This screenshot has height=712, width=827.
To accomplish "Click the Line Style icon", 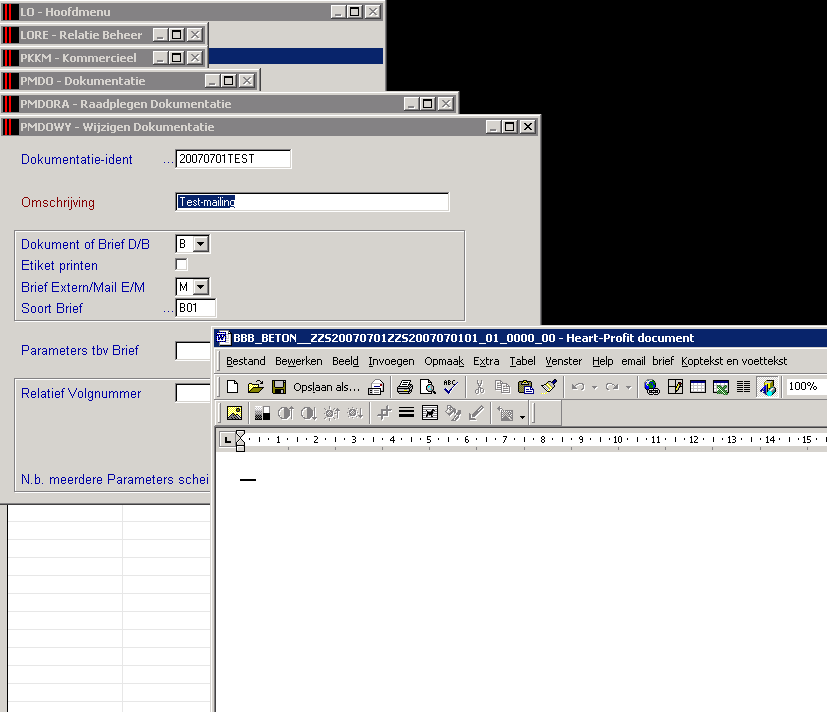I will point(407,413).
